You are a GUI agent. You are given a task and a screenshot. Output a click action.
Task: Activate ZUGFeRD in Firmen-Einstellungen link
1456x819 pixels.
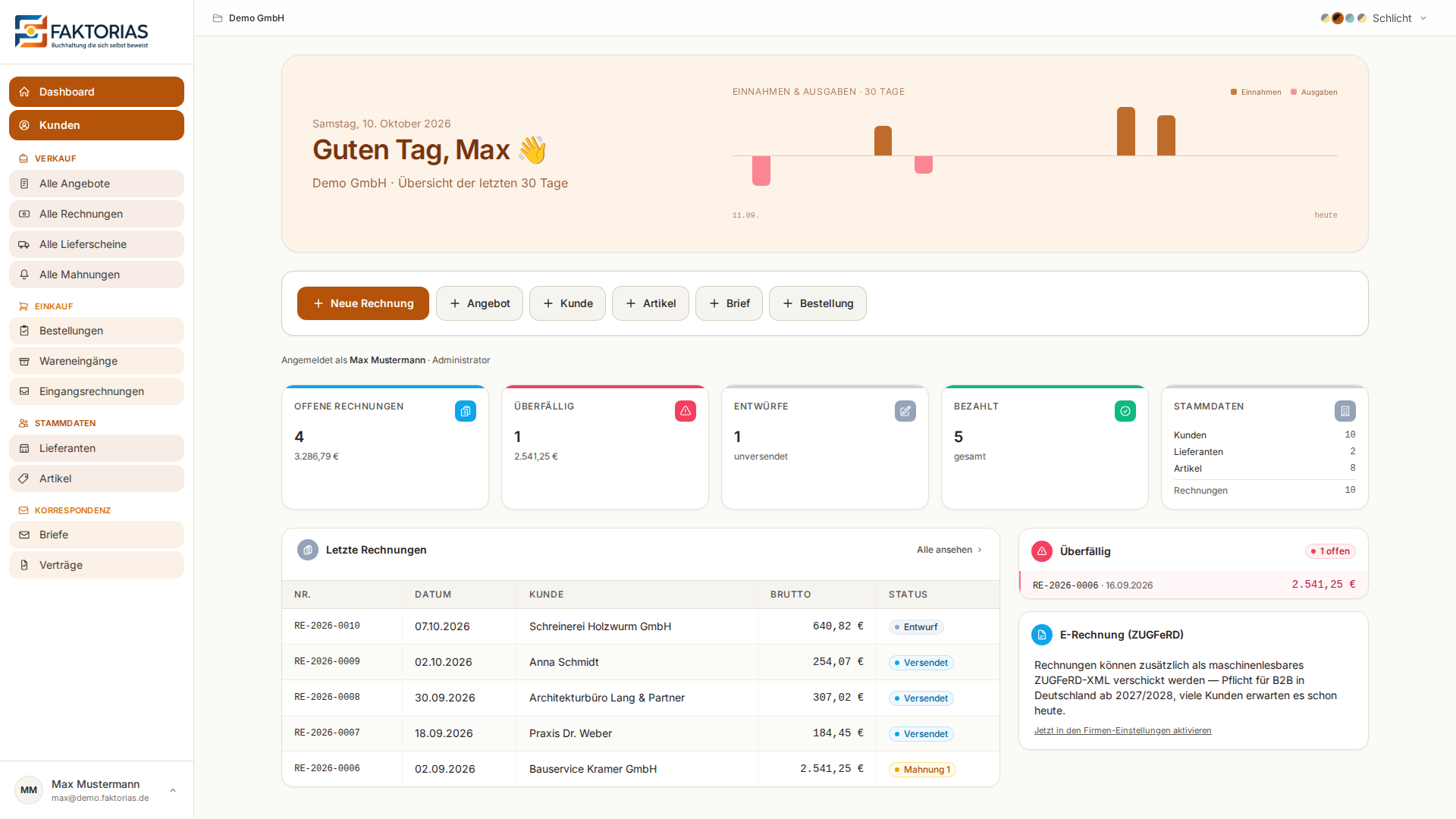click(x=1122, y=730)
